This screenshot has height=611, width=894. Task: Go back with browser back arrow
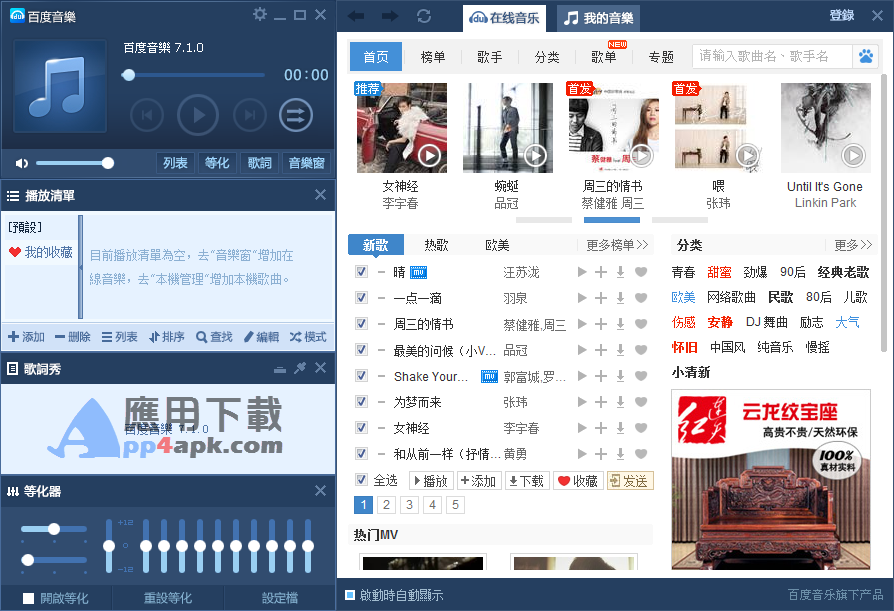pyautogui.click(x=356, y=16)
